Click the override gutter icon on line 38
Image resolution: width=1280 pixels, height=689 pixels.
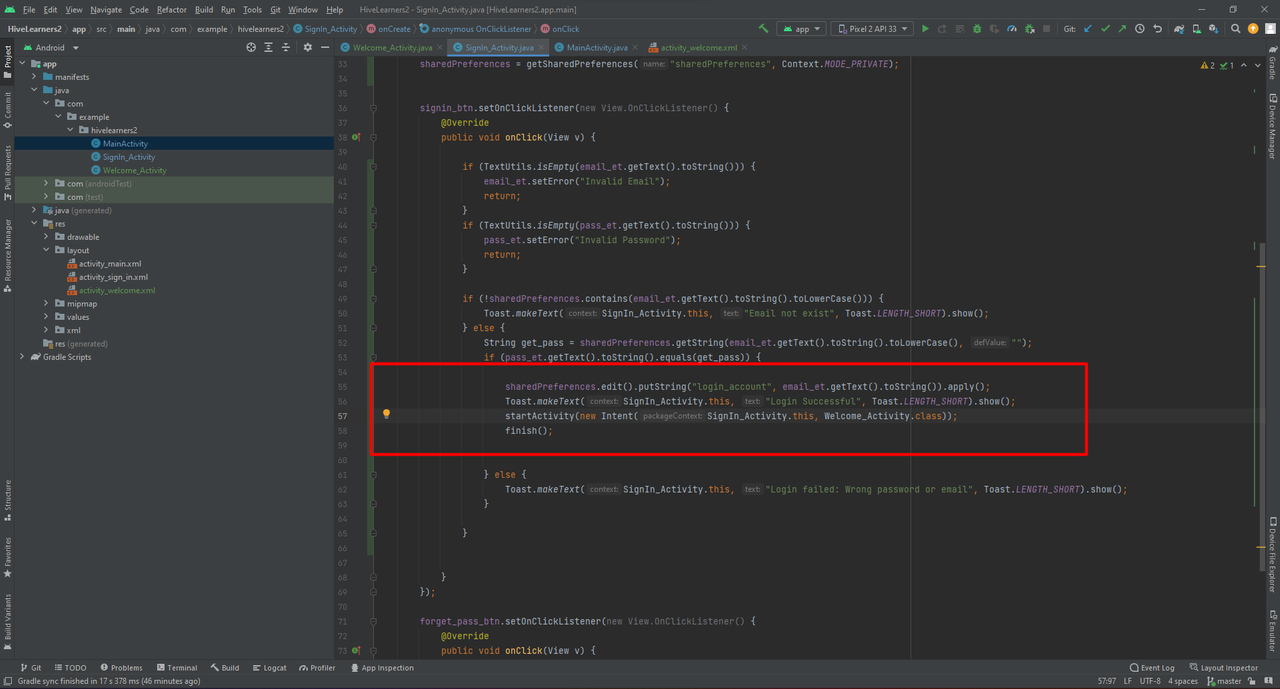[x=356, y=138]
